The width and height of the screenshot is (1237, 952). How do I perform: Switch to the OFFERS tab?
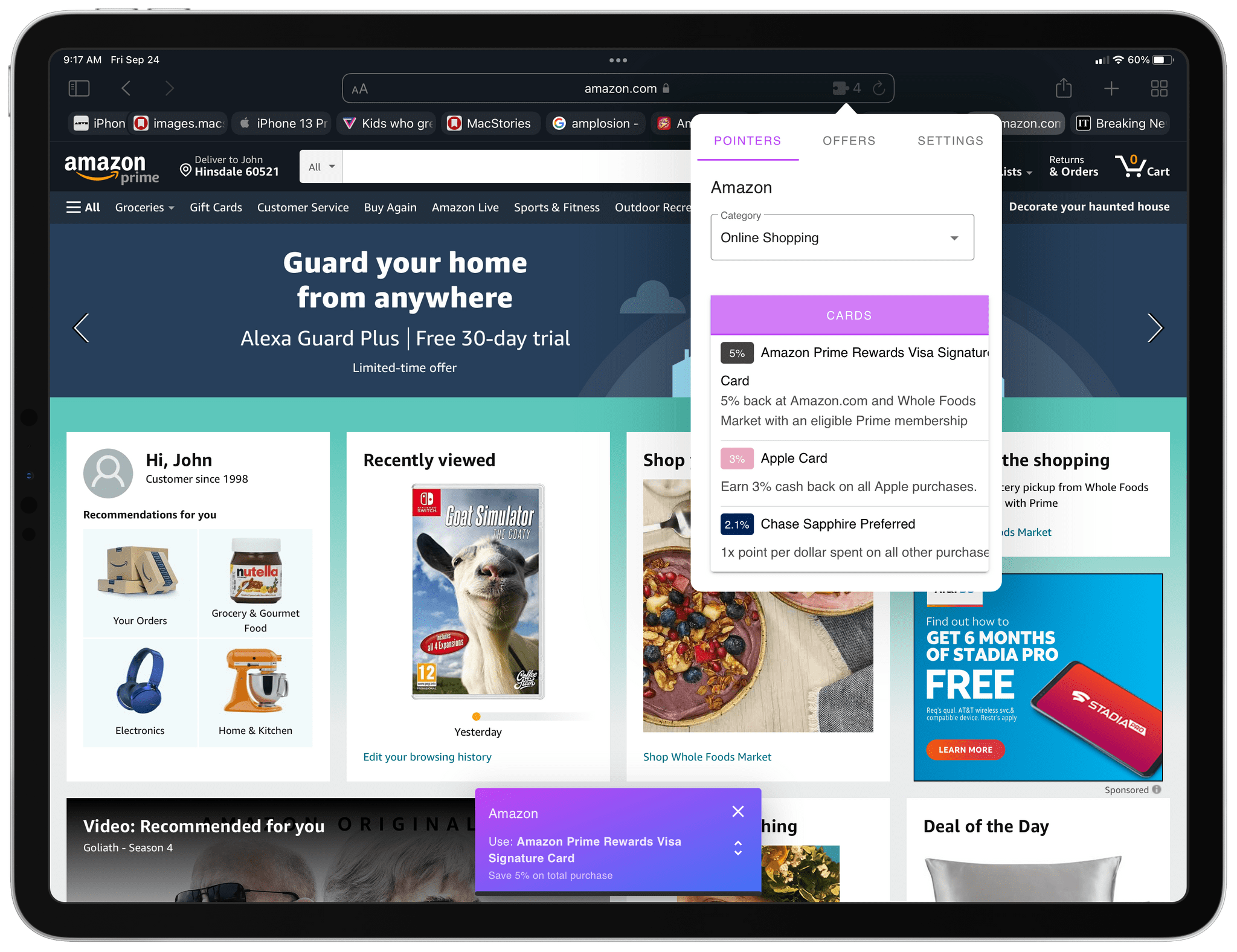tap(847, 140)
